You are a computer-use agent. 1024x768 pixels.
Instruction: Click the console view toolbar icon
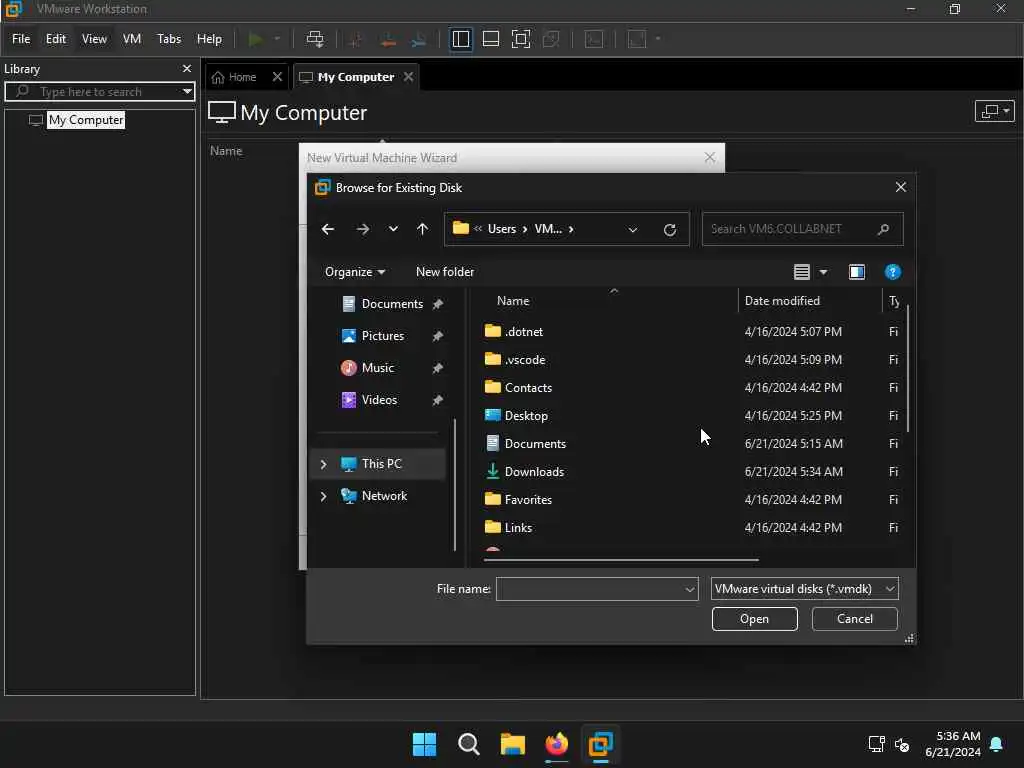594,39
